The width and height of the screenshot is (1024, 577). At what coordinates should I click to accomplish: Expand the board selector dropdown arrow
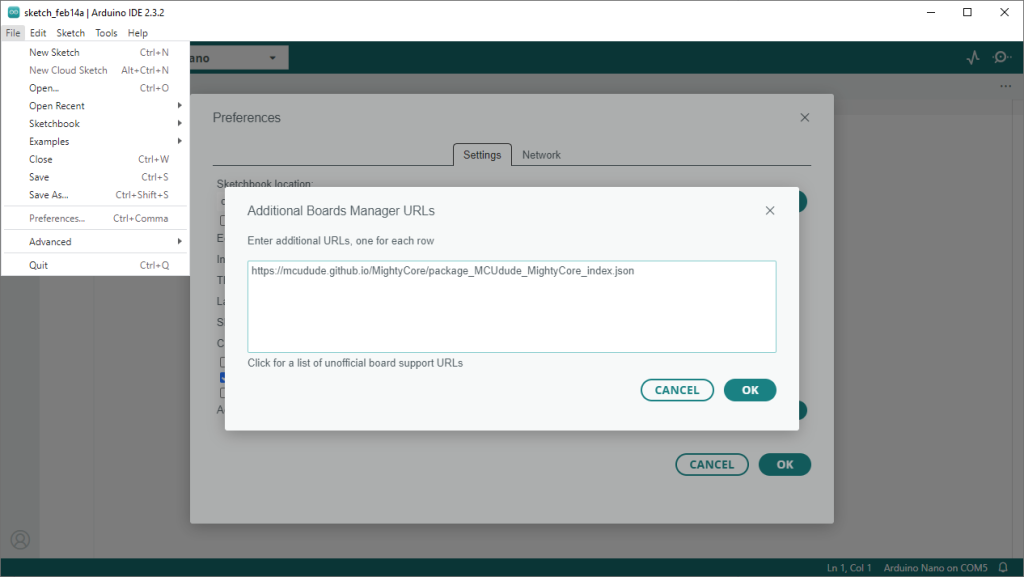point(272,58)
